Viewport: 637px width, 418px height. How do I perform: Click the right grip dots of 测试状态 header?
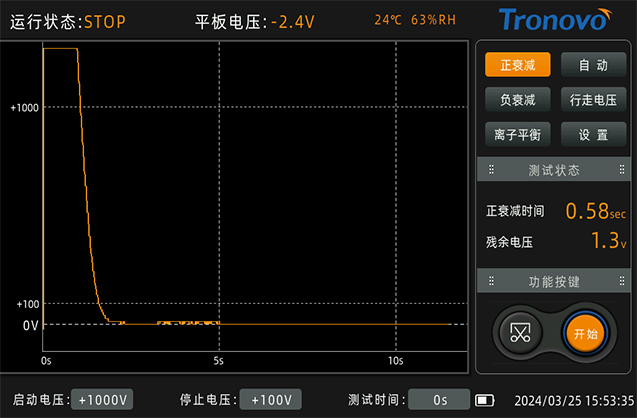(x=622, y=169)
